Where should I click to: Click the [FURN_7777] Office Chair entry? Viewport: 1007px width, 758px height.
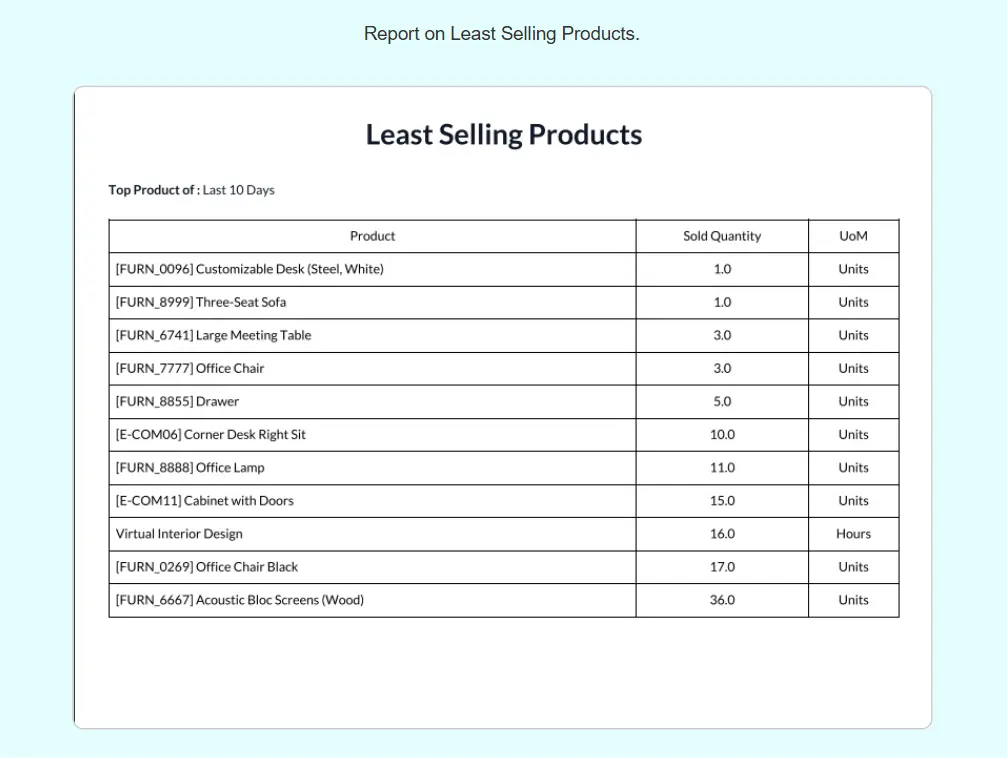point(190,368)
